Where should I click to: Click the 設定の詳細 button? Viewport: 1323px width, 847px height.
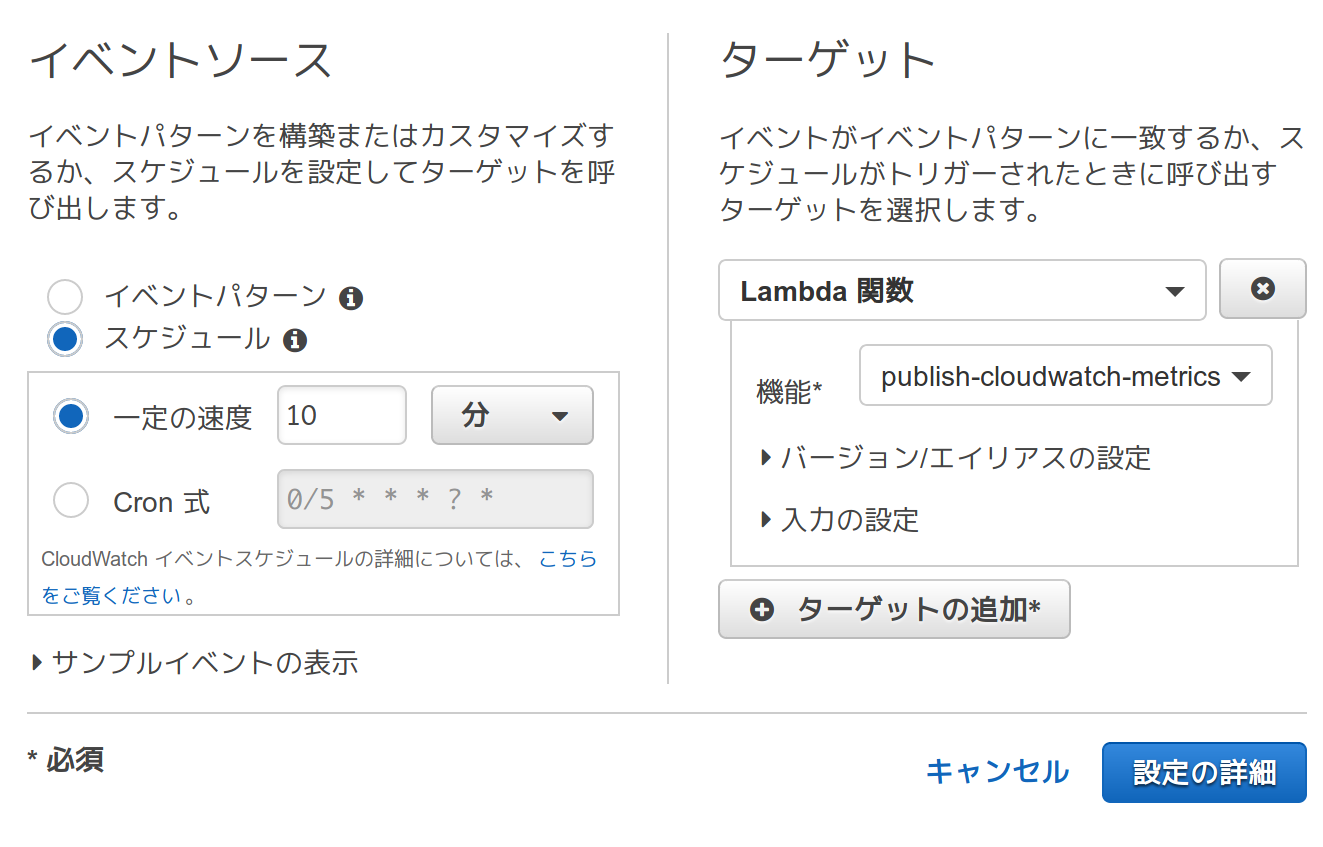click(x=1204, y=772)
